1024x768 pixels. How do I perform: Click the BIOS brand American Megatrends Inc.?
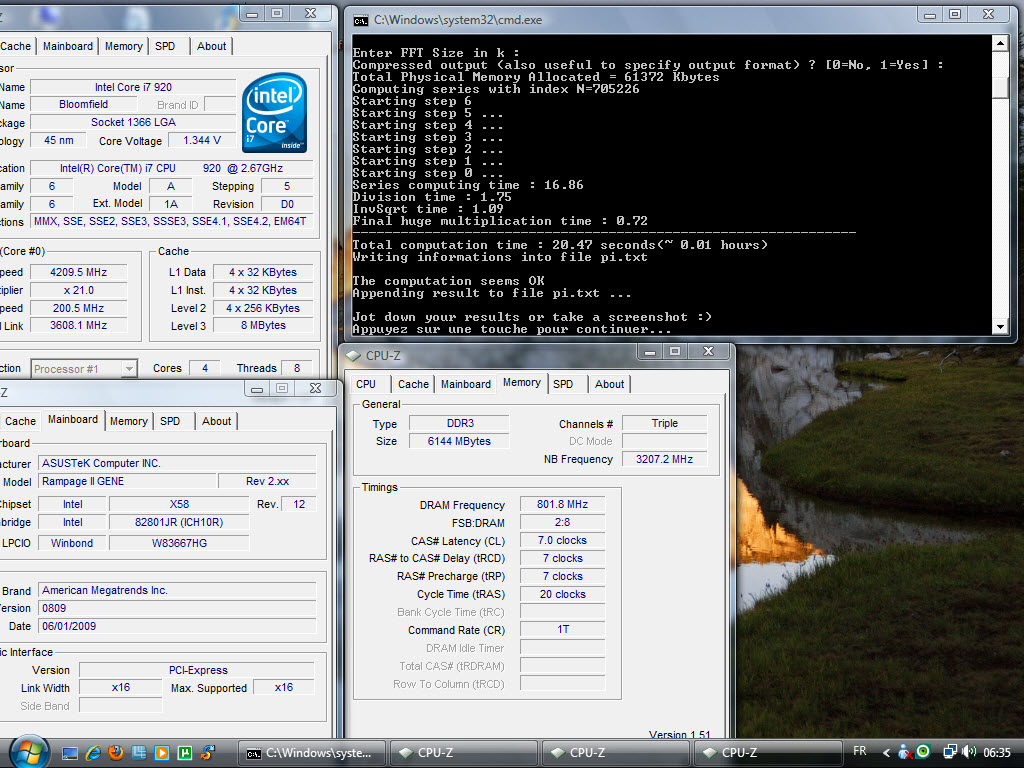click(177, 590)
